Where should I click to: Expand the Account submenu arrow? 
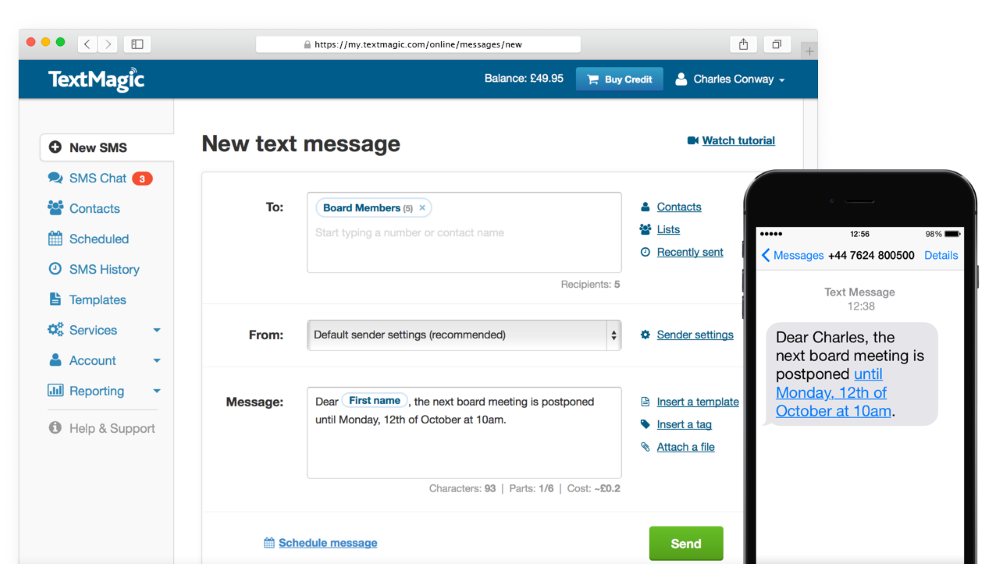pyautogui.click(x=157, y=360)
